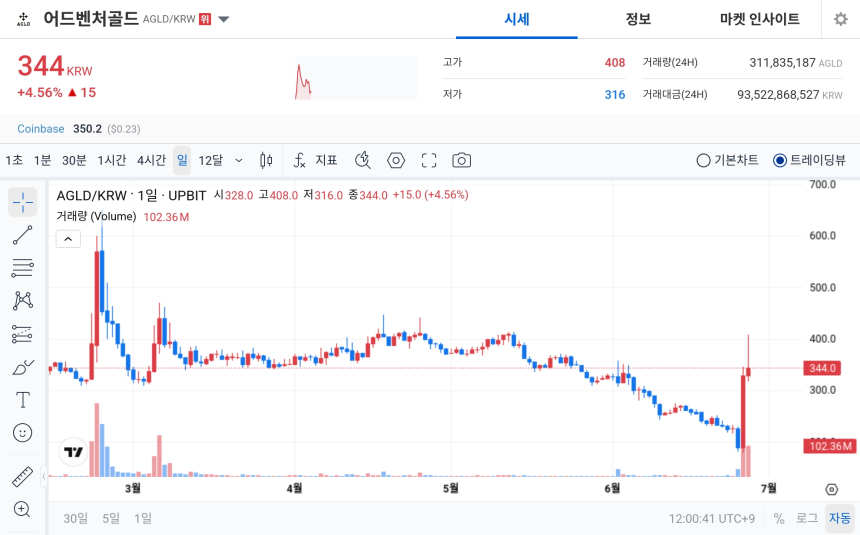Click the +4.56% change value under price
Screen dimensions: 860x535
(x=39, y=92)
